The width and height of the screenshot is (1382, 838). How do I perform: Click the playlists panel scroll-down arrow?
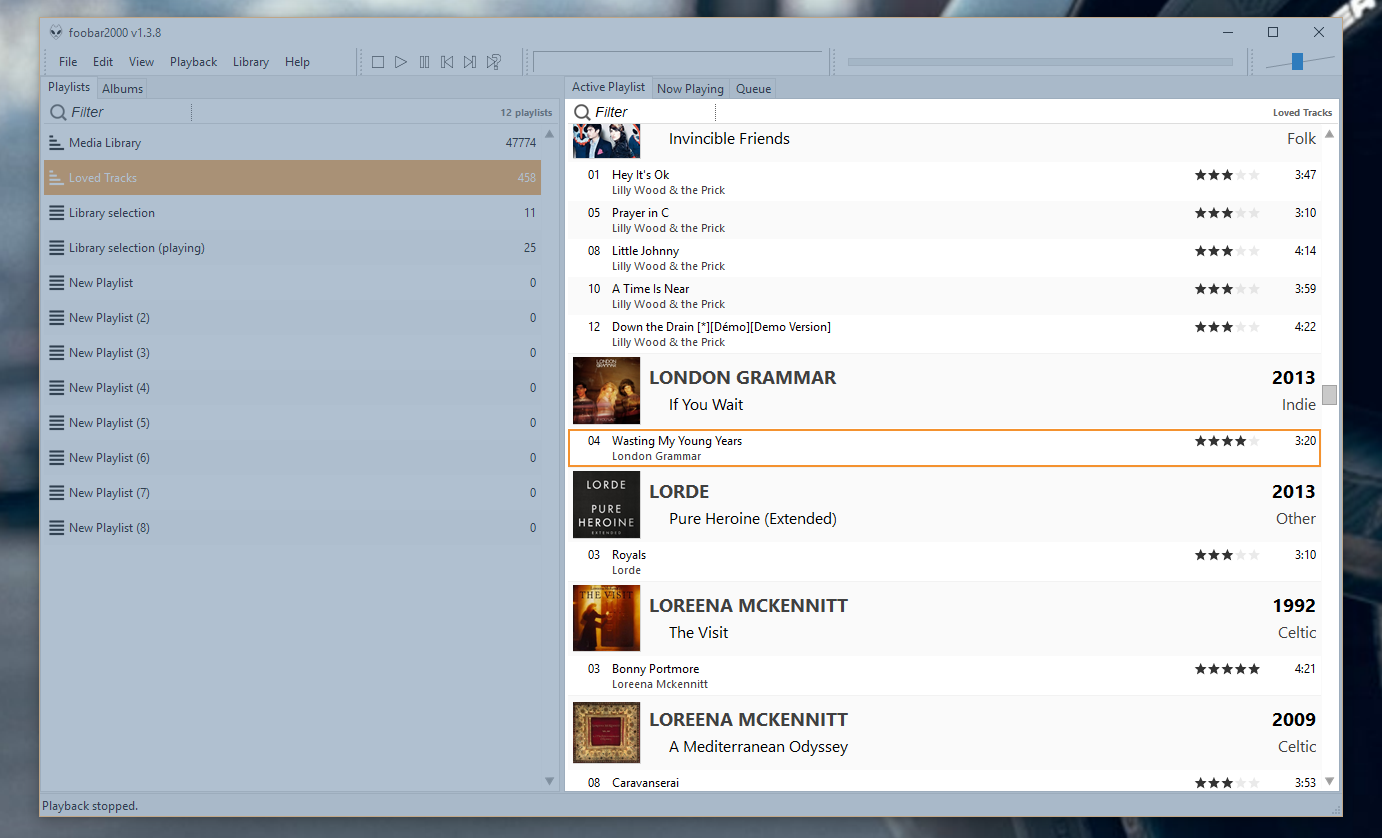pos(549,781)
